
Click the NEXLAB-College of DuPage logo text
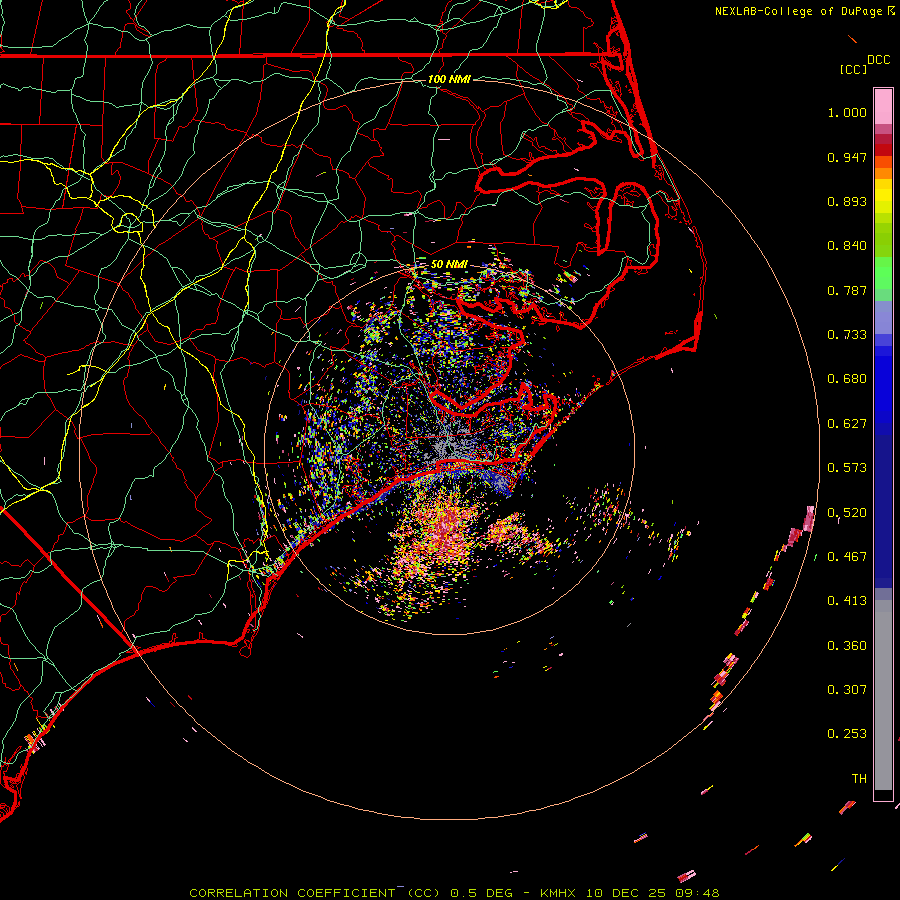click(799, 11)
